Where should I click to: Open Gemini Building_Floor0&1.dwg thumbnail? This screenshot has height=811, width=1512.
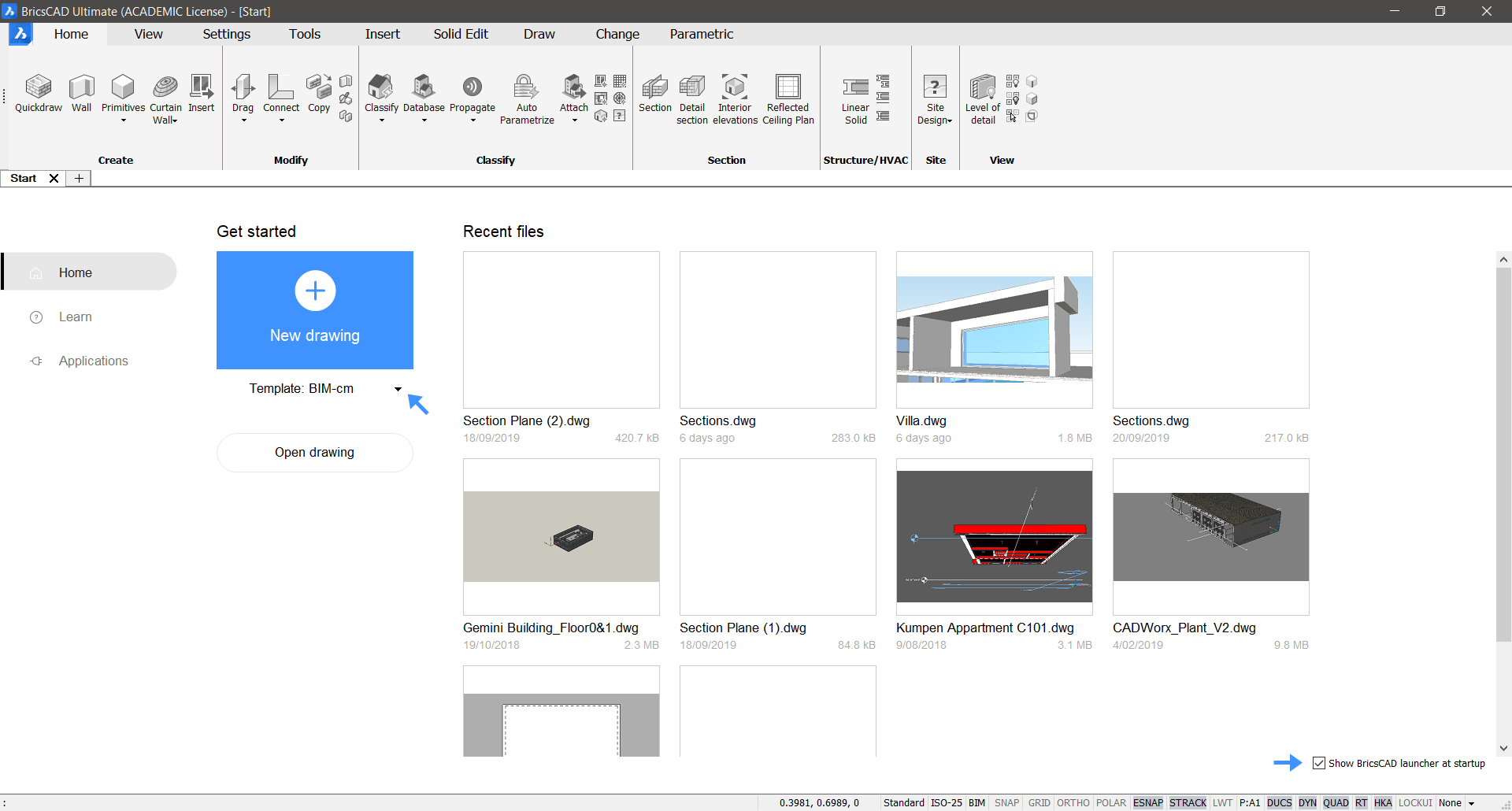[561, 537]
